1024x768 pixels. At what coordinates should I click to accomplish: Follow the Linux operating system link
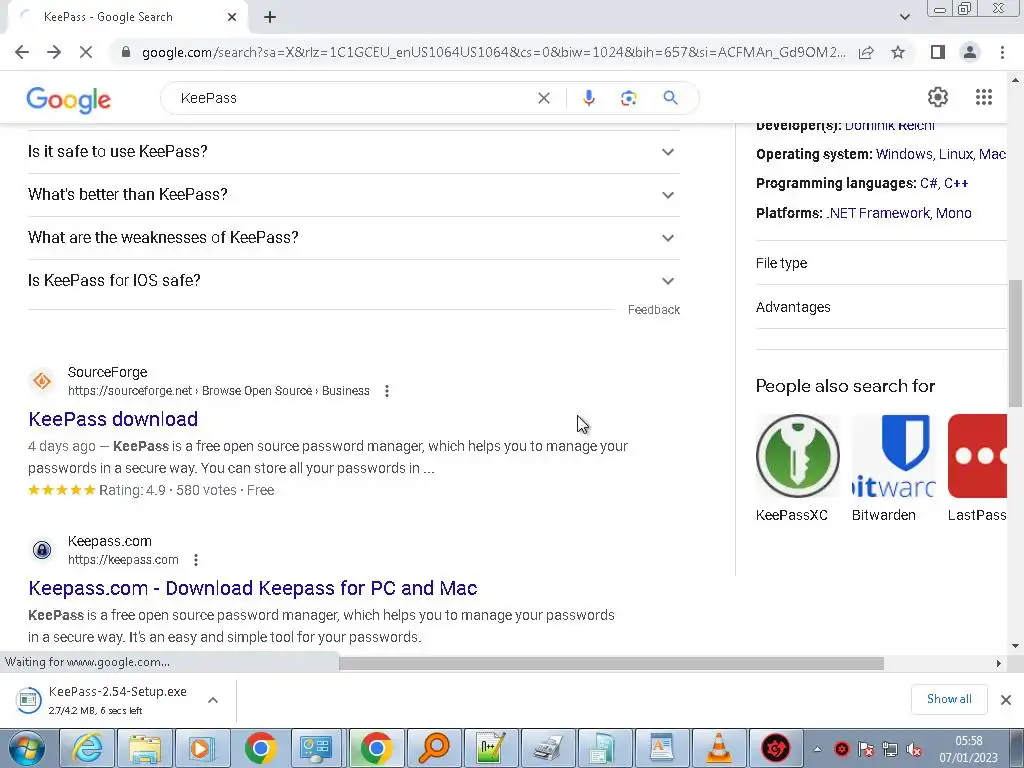pos(955,154)
